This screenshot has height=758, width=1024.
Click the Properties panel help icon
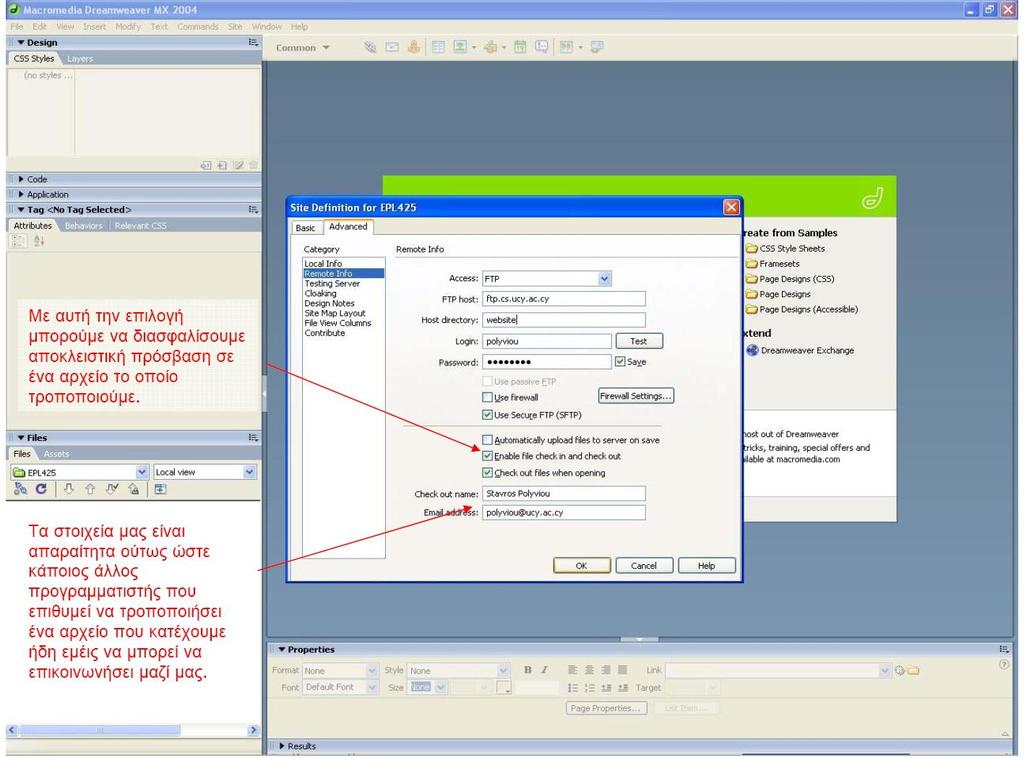click(1004, 665)
